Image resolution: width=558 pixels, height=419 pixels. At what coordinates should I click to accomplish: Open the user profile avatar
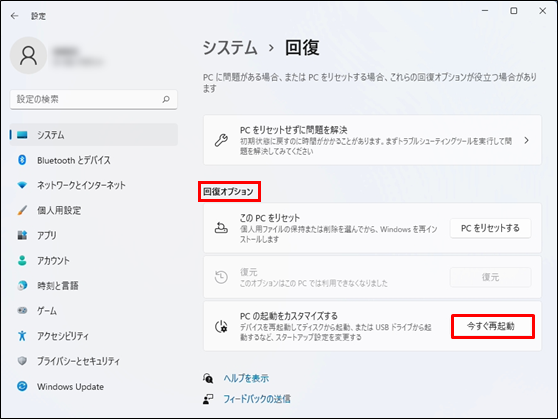click(28, 56)
